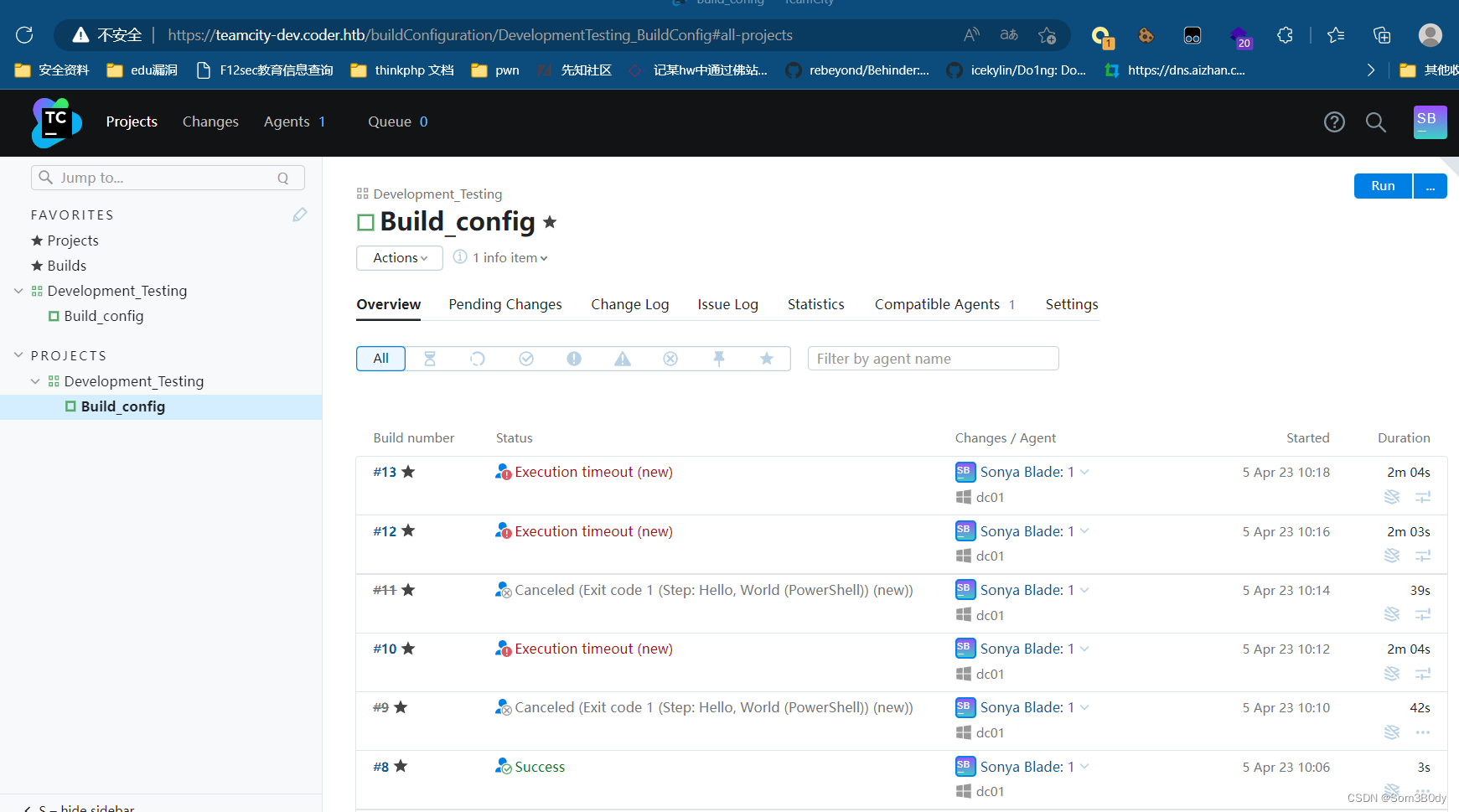
Task: Filter builds by failed exclamation icon
Action: click(574, 359)
